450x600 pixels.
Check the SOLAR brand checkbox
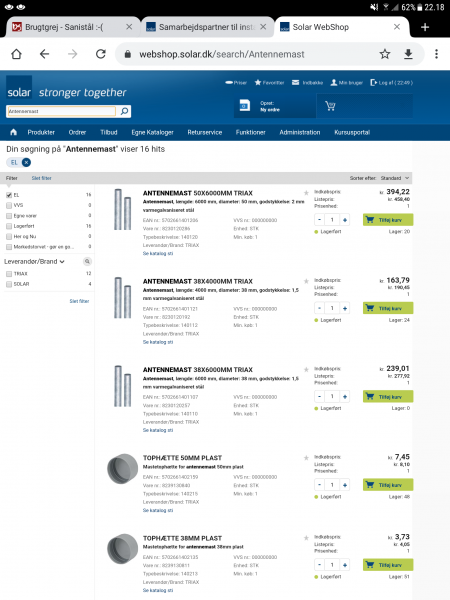point(9,284)
